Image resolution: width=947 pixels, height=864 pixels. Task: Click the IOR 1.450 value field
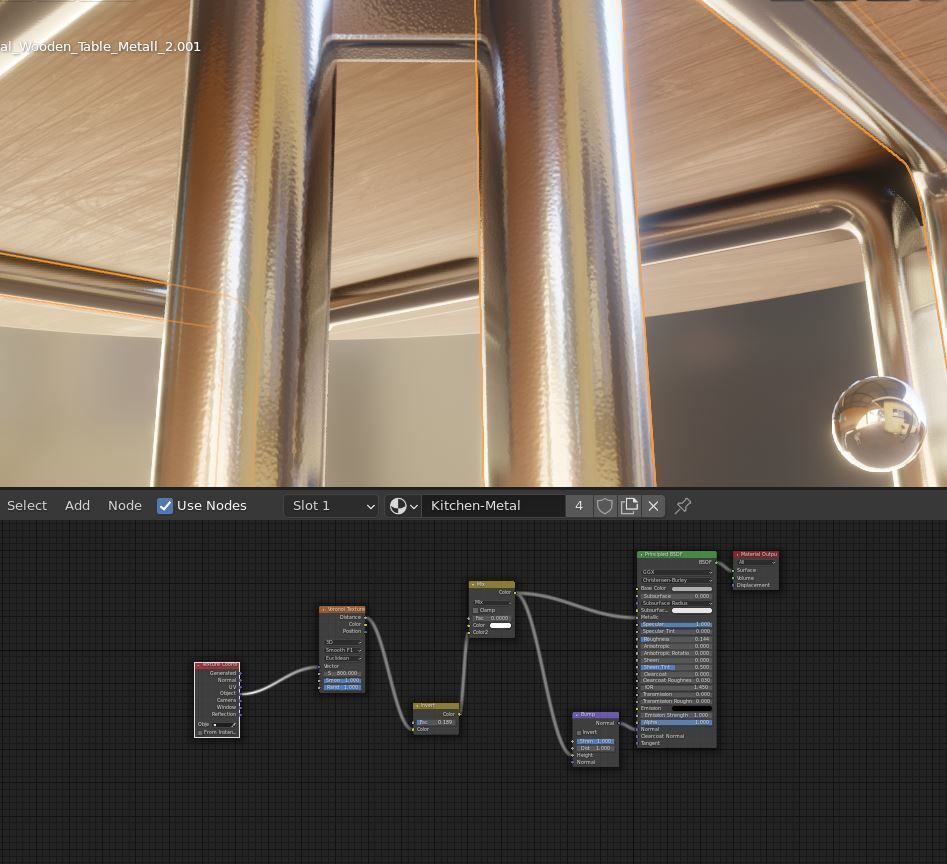676,687
